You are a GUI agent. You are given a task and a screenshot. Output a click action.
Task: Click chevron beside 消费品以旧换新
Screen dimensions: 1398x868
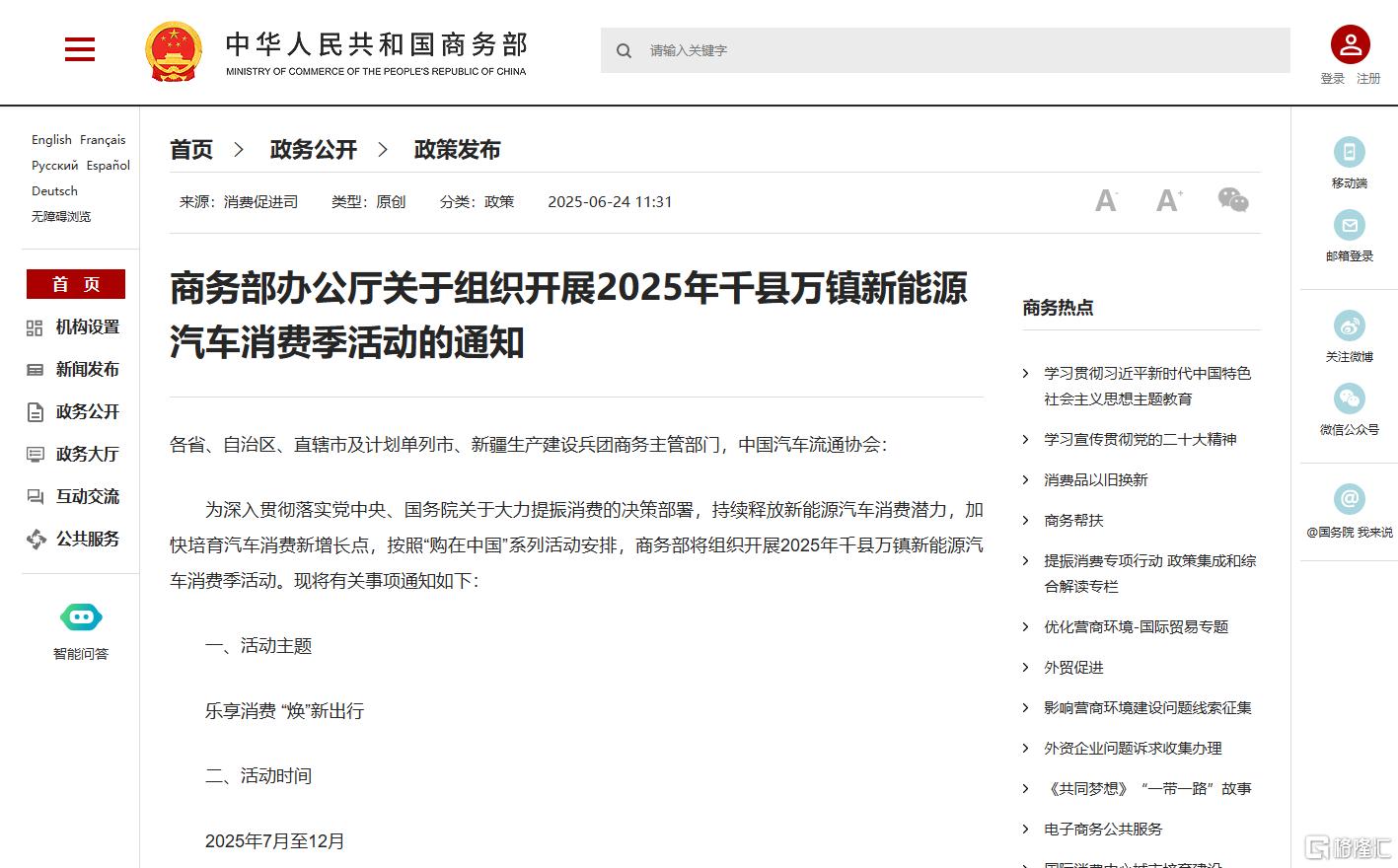coord(1026,480)
